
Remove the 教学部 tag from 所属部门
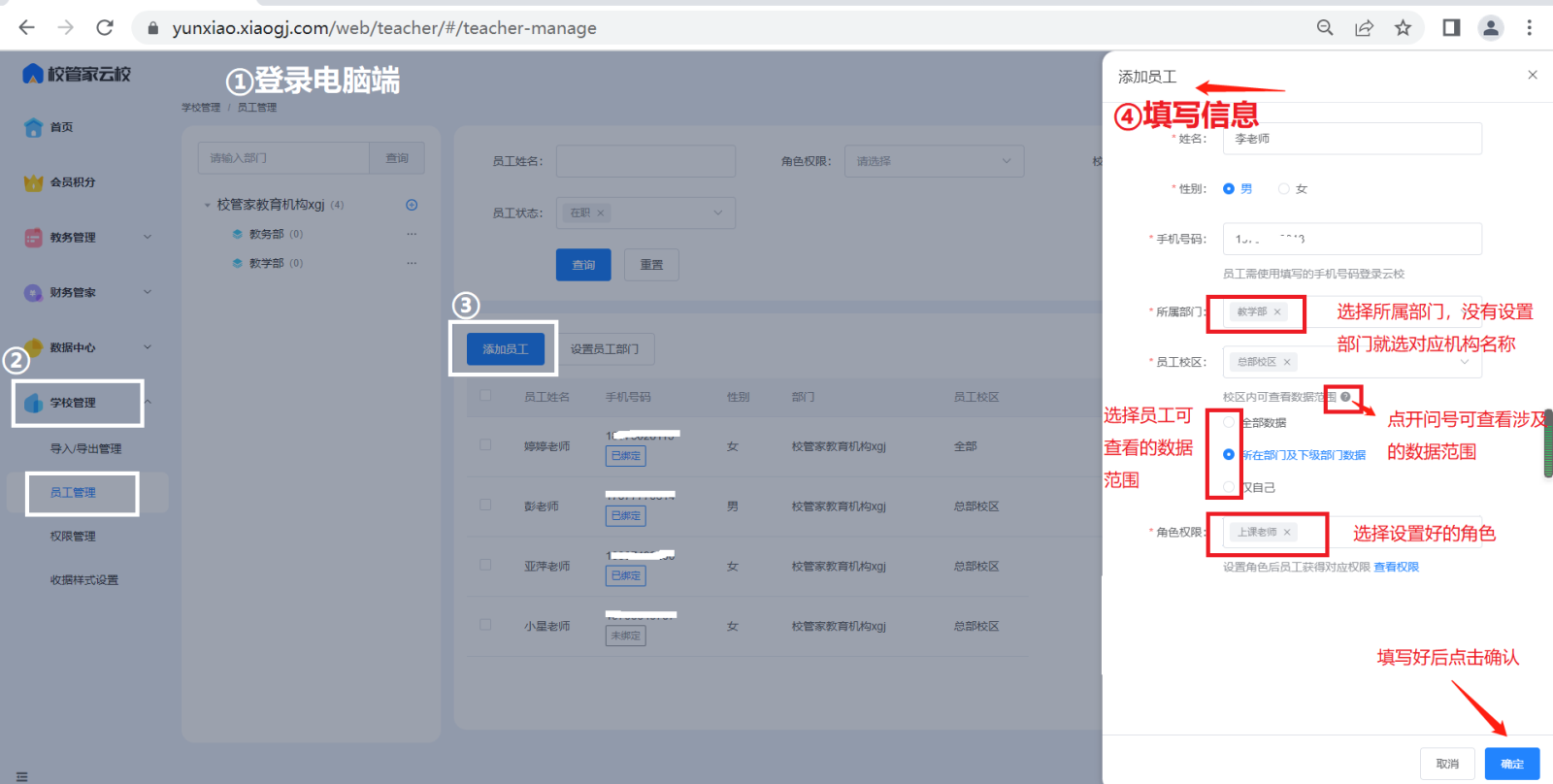click(x=1277, y=311)
